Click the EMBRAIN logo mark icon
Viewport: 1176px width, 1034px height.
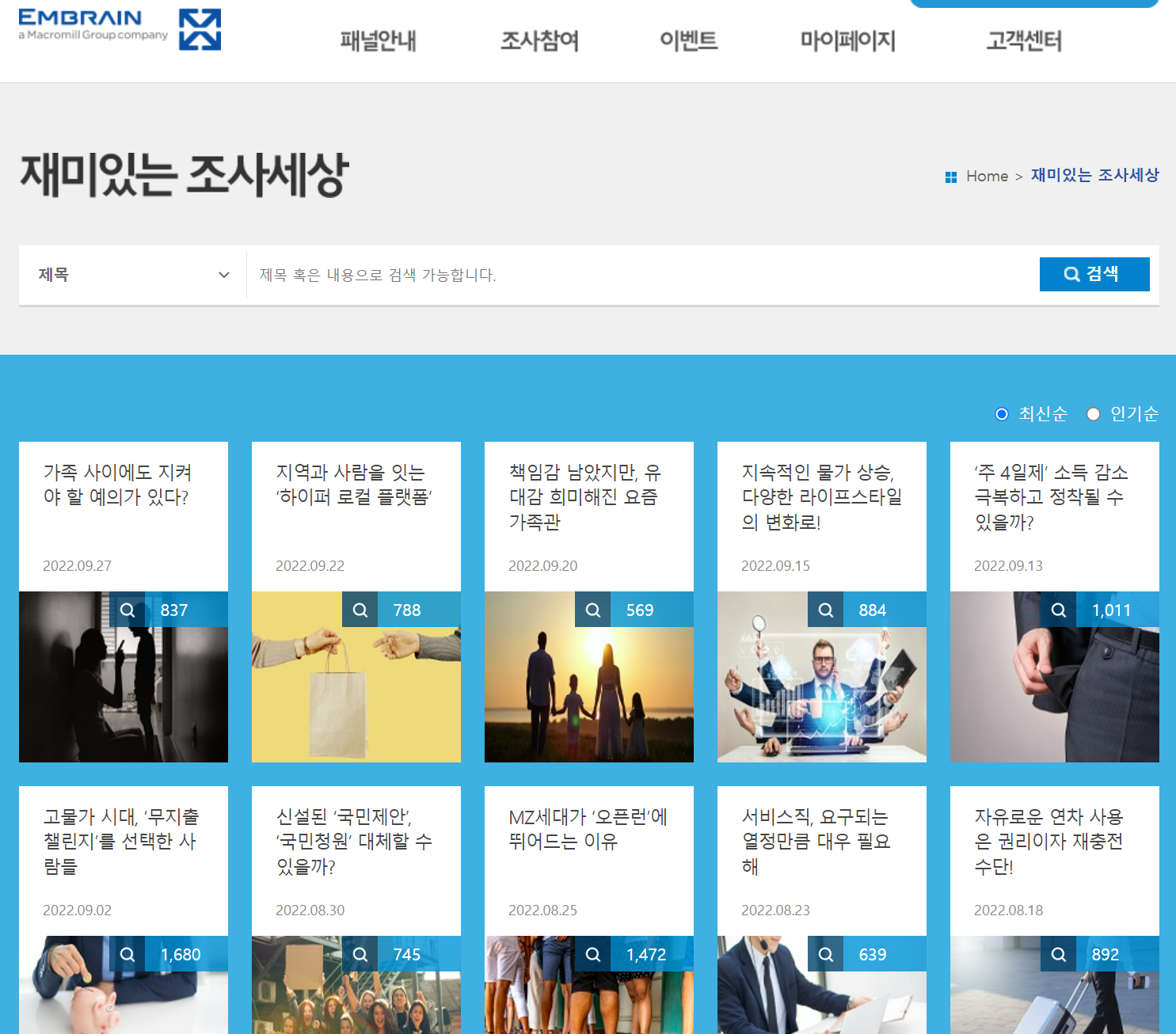click(x=200, y=29)
